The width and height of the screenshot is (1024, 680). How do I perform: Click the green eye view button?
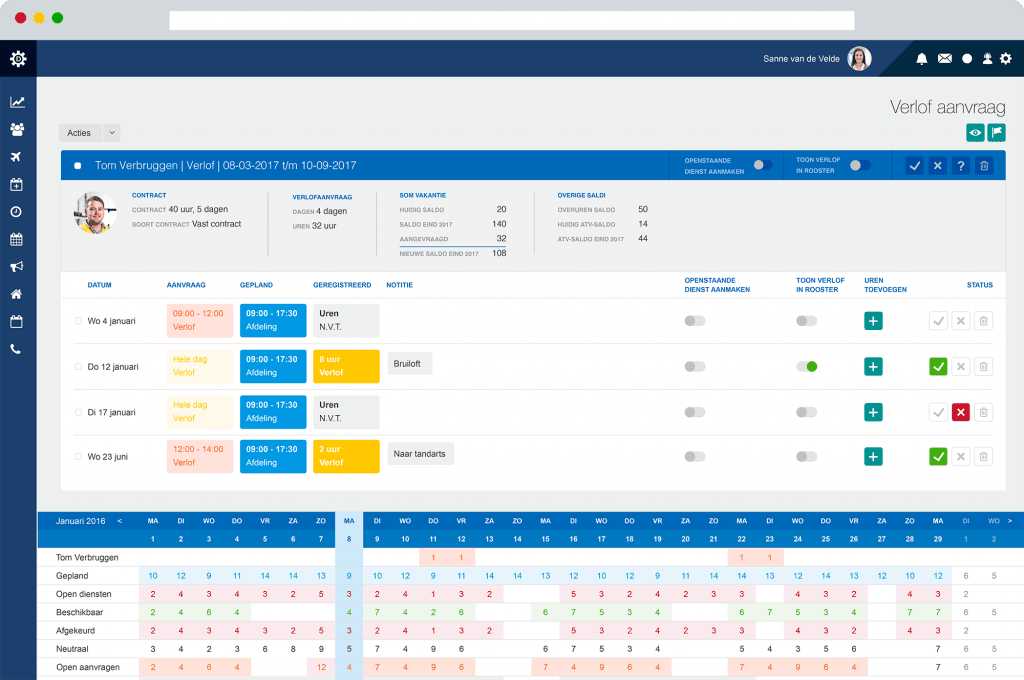click(x=975, y=132)
